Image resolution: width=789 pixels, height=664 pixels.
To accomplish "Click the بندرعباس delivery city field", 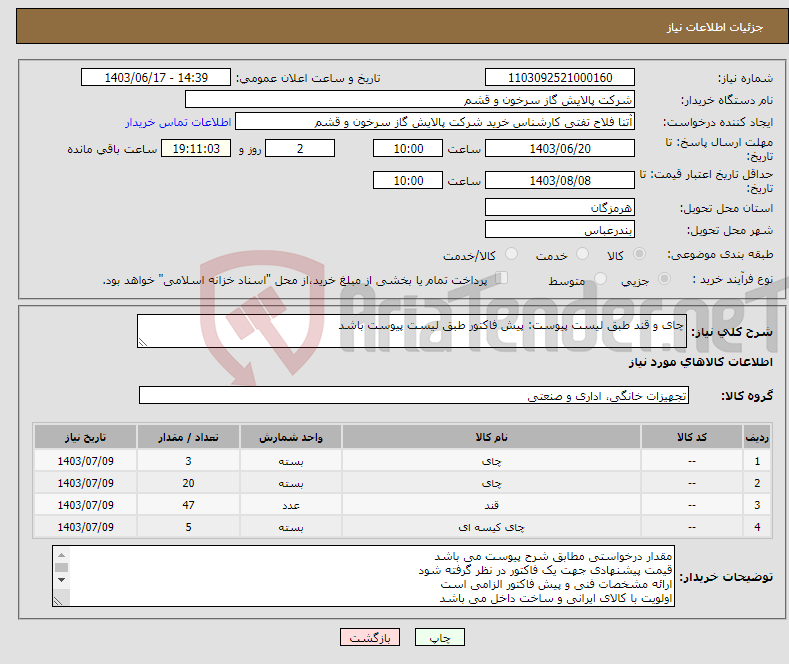I will pyautogui.click(x=560, y=229).
